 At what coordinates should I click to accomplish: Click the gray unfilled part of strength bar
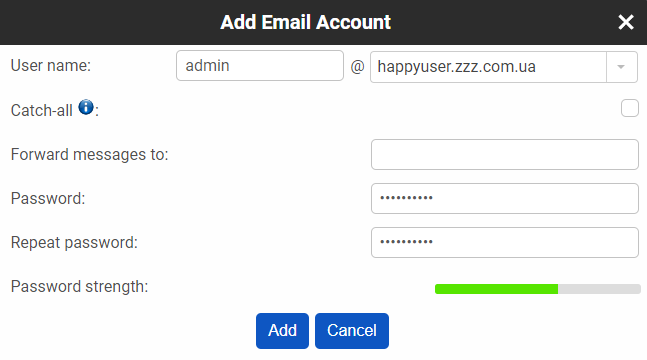pos(599,289)
